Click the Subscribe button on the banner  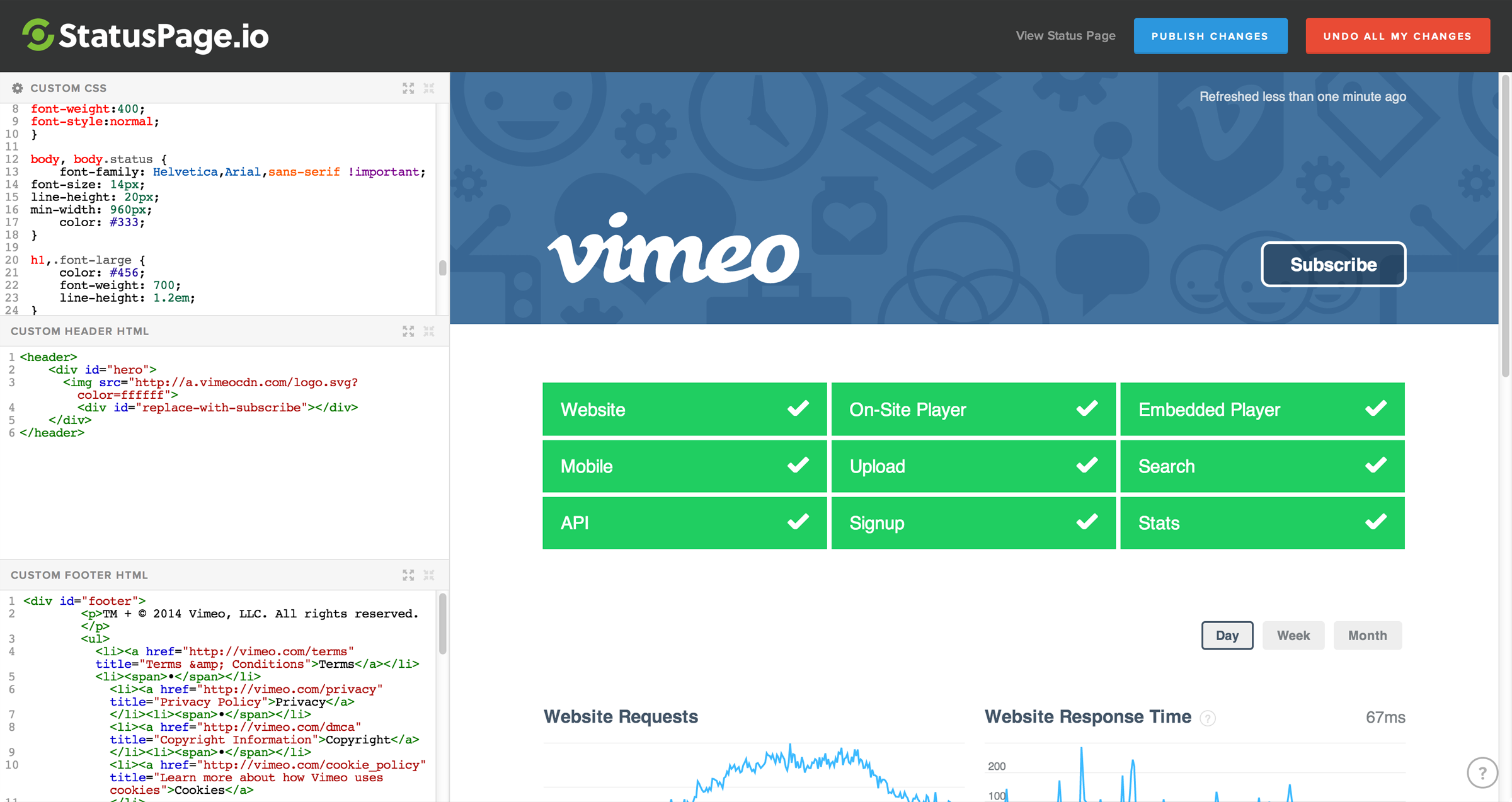[1333, 265]
